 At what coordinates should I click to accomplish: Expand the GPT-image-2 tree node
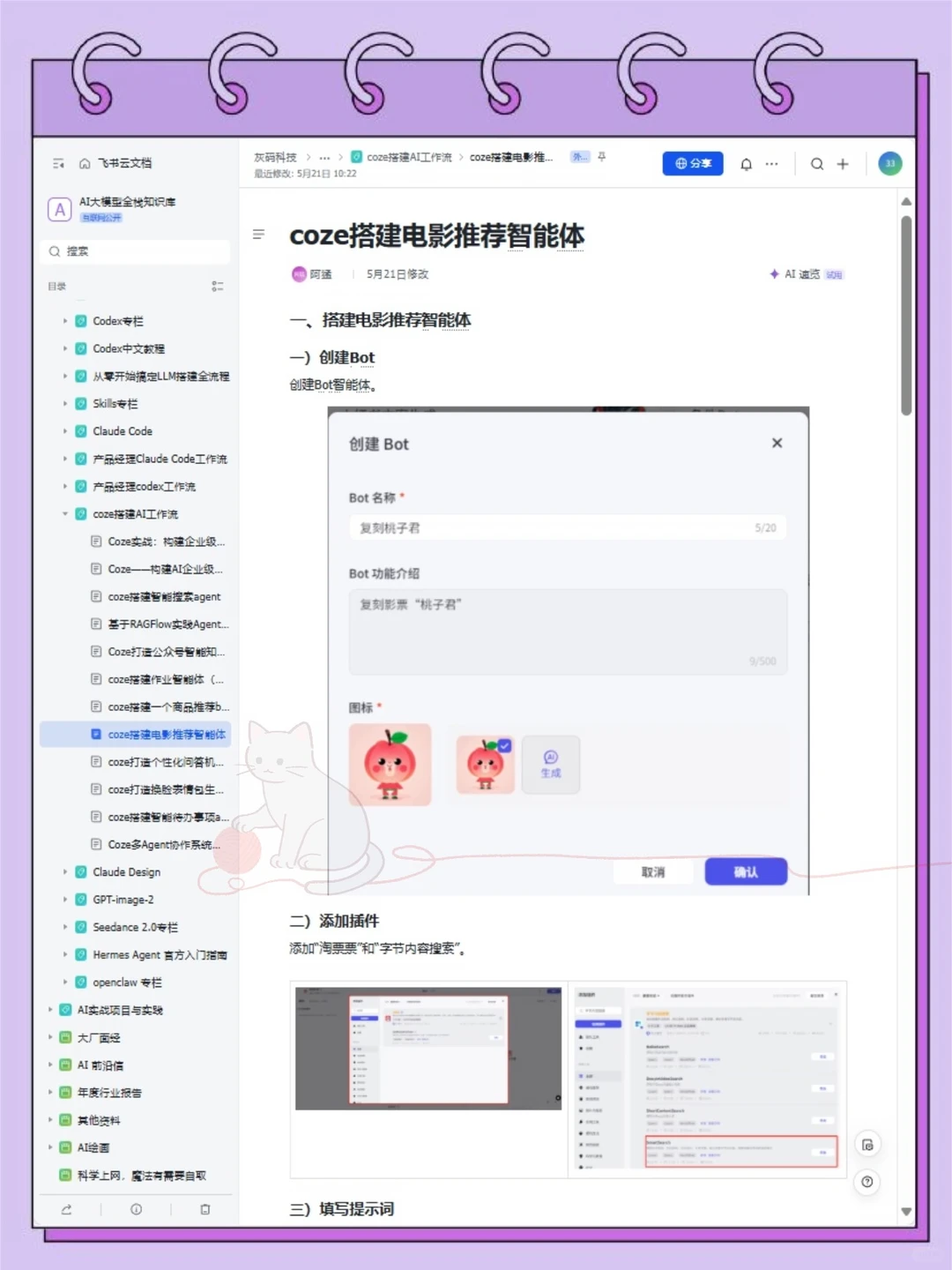click(x=65, y=900)
